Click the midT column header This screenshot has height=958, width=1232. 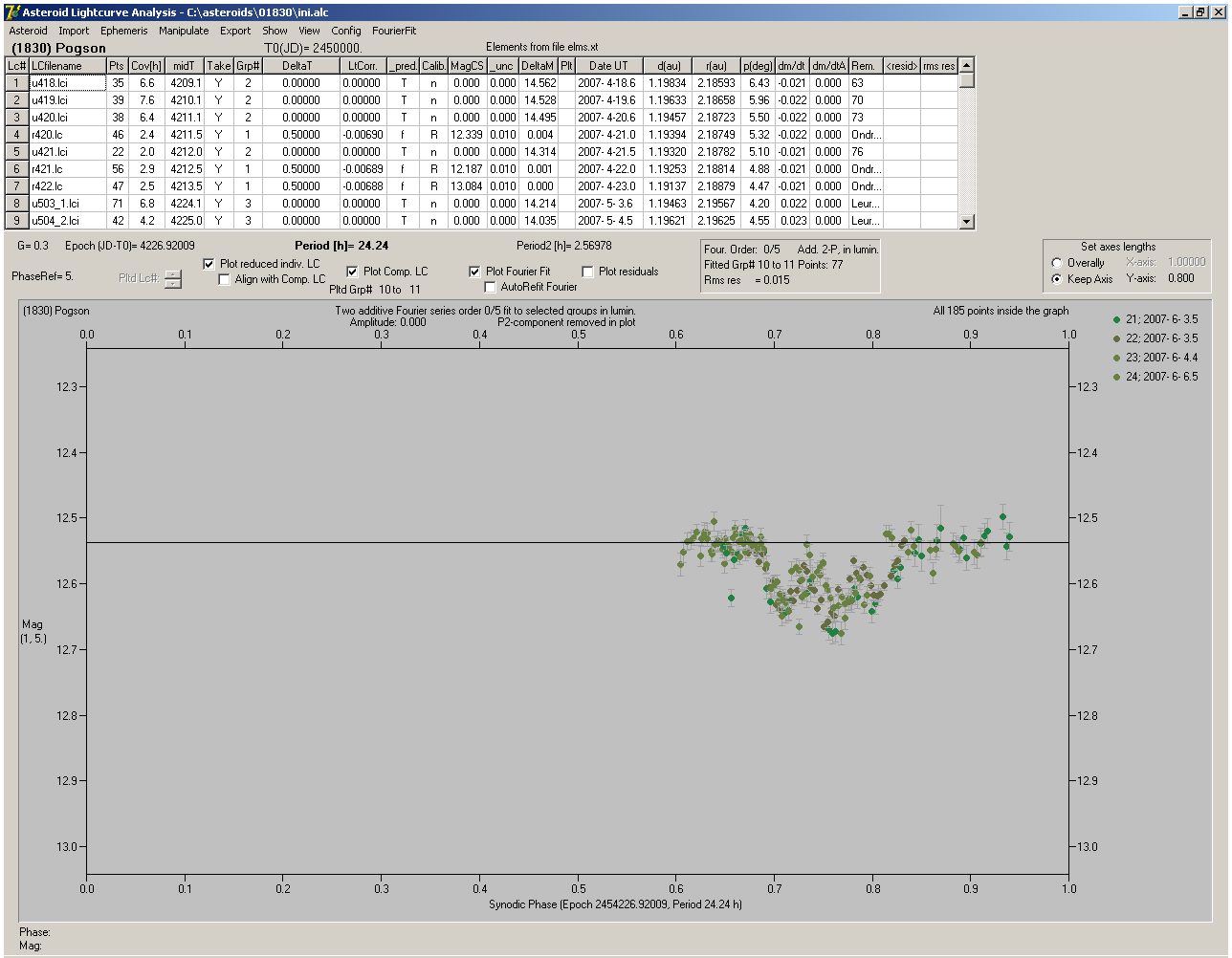pos(185,66)
